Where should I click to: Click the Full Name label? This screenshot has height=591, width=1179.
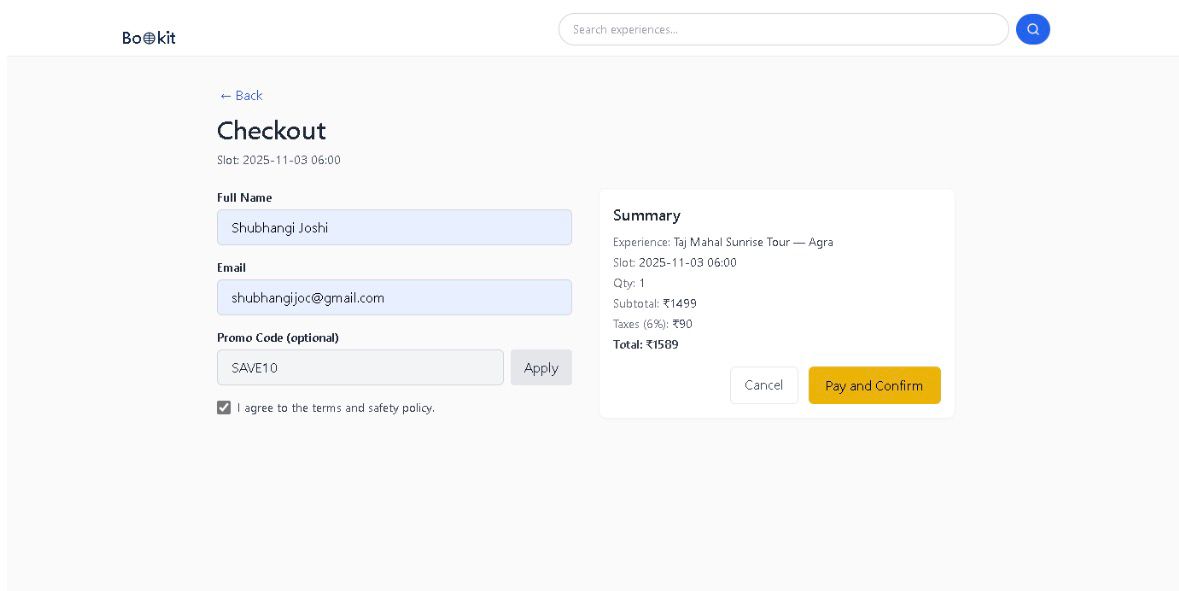click(x=244, y=198)
